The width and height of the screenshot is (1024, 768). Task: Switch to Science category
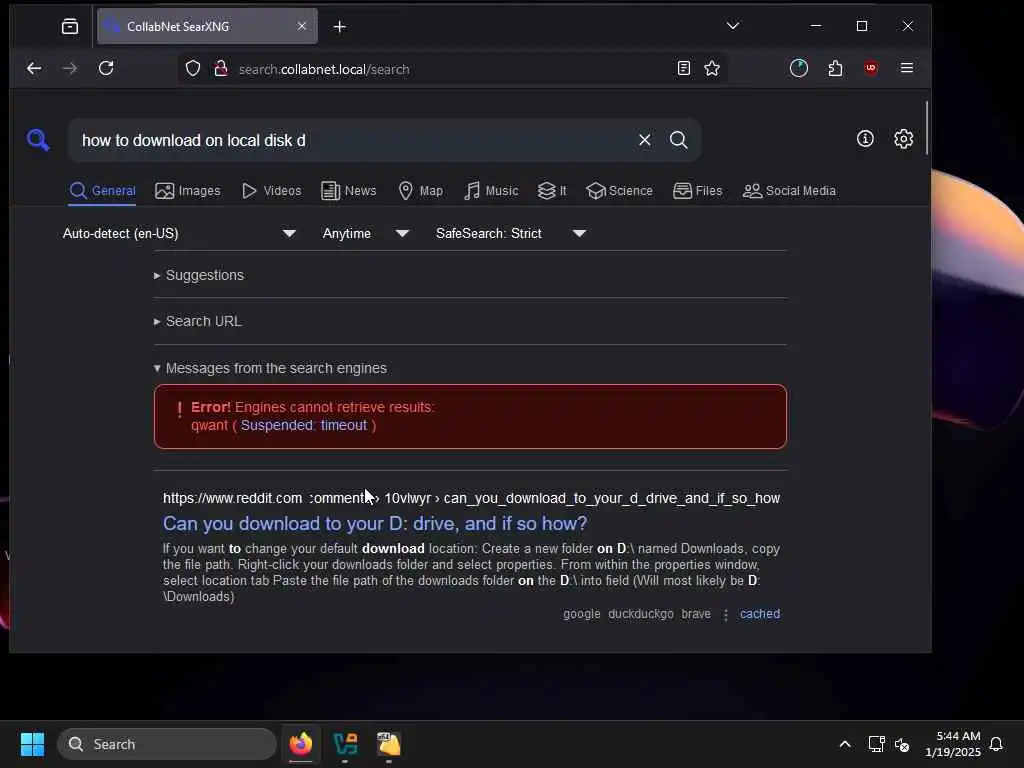[x=619, y=191]
